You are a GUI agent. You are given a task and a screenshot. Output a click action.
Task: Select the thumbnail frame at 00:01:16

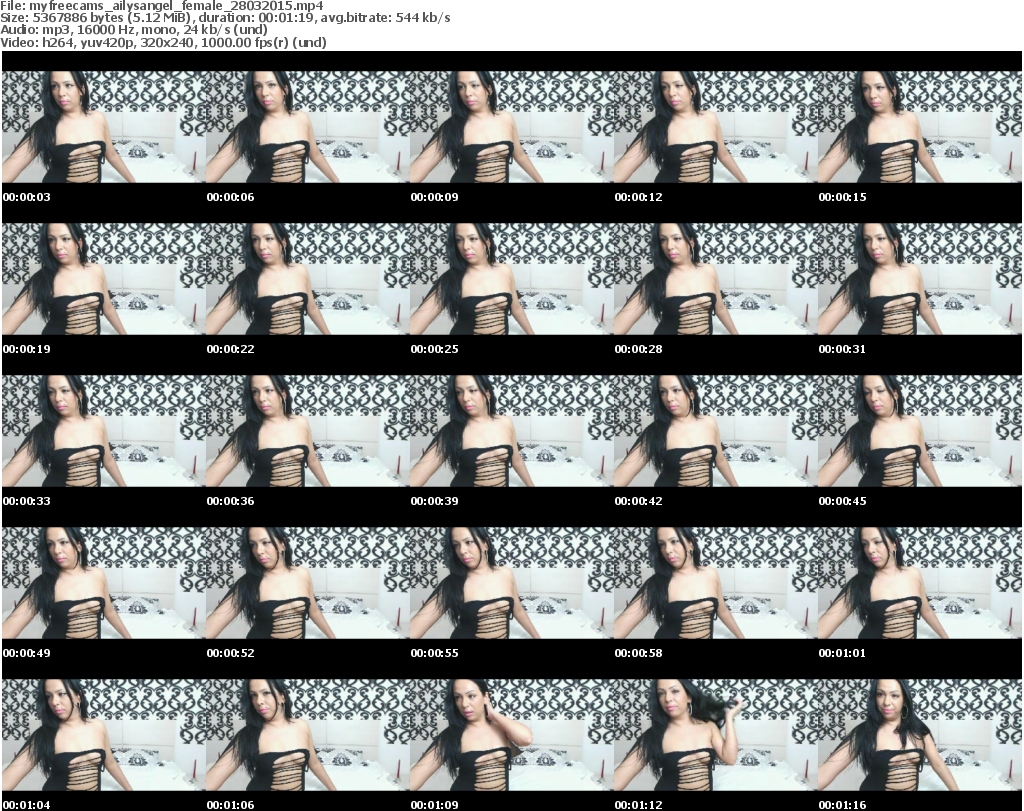click(920, 735)
